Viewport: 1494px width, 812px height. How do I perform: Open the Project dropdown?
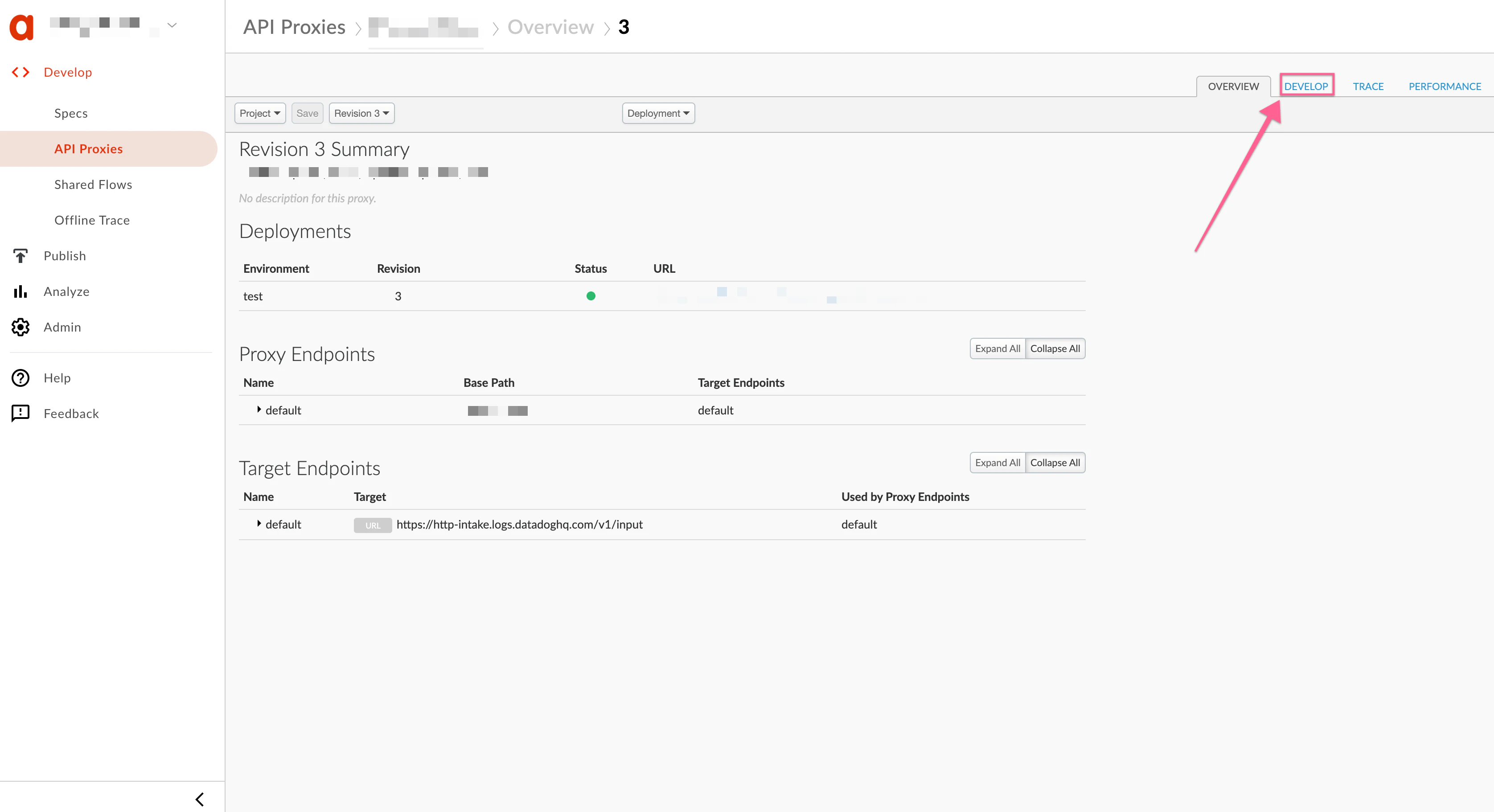(260, 113)
